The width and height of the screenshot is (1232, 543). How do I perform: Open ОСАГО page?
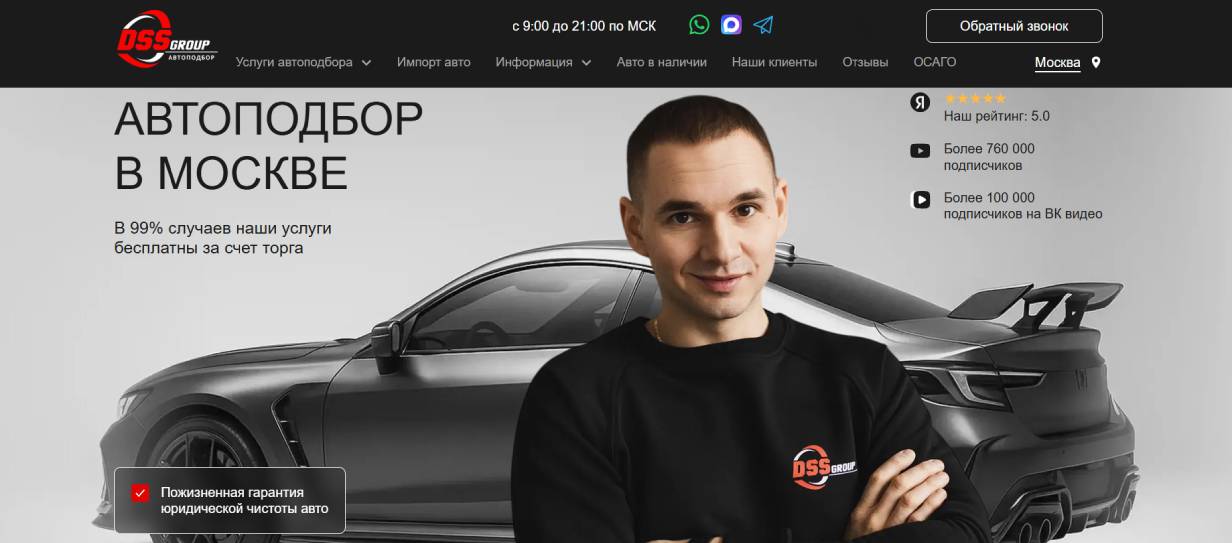coord(935,62)
